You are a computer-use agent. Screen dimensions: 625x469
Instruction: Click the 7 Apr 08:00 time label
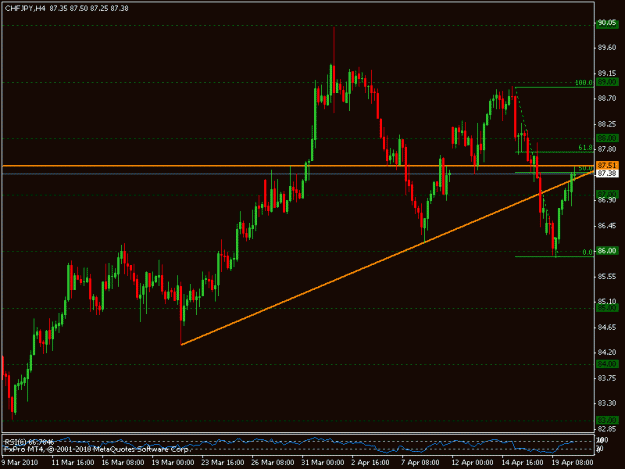click(420, 462)
